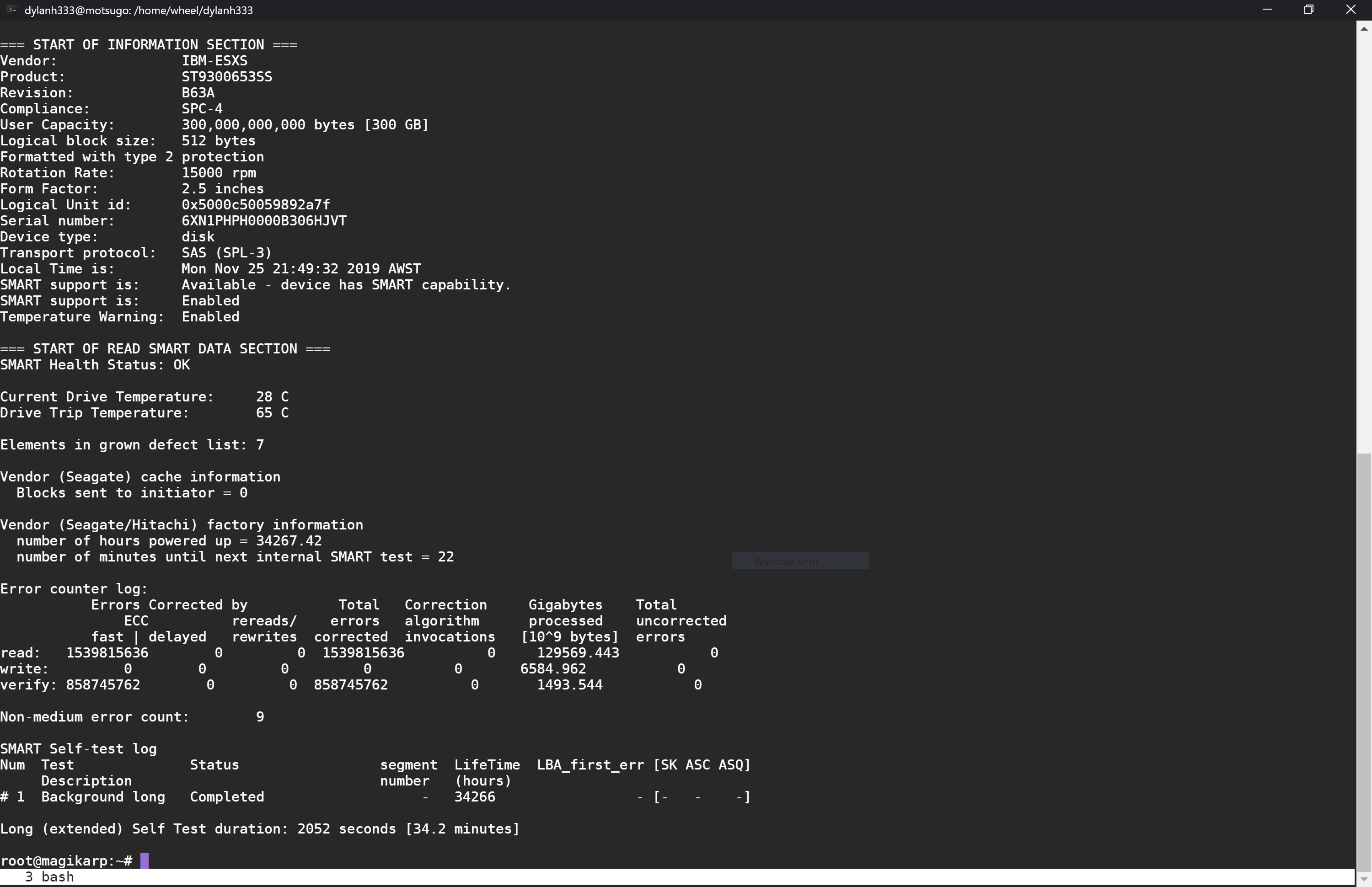Click 'Non-medium error count: 9' line
The image size is (1372, 887).
tap(132, 717)
